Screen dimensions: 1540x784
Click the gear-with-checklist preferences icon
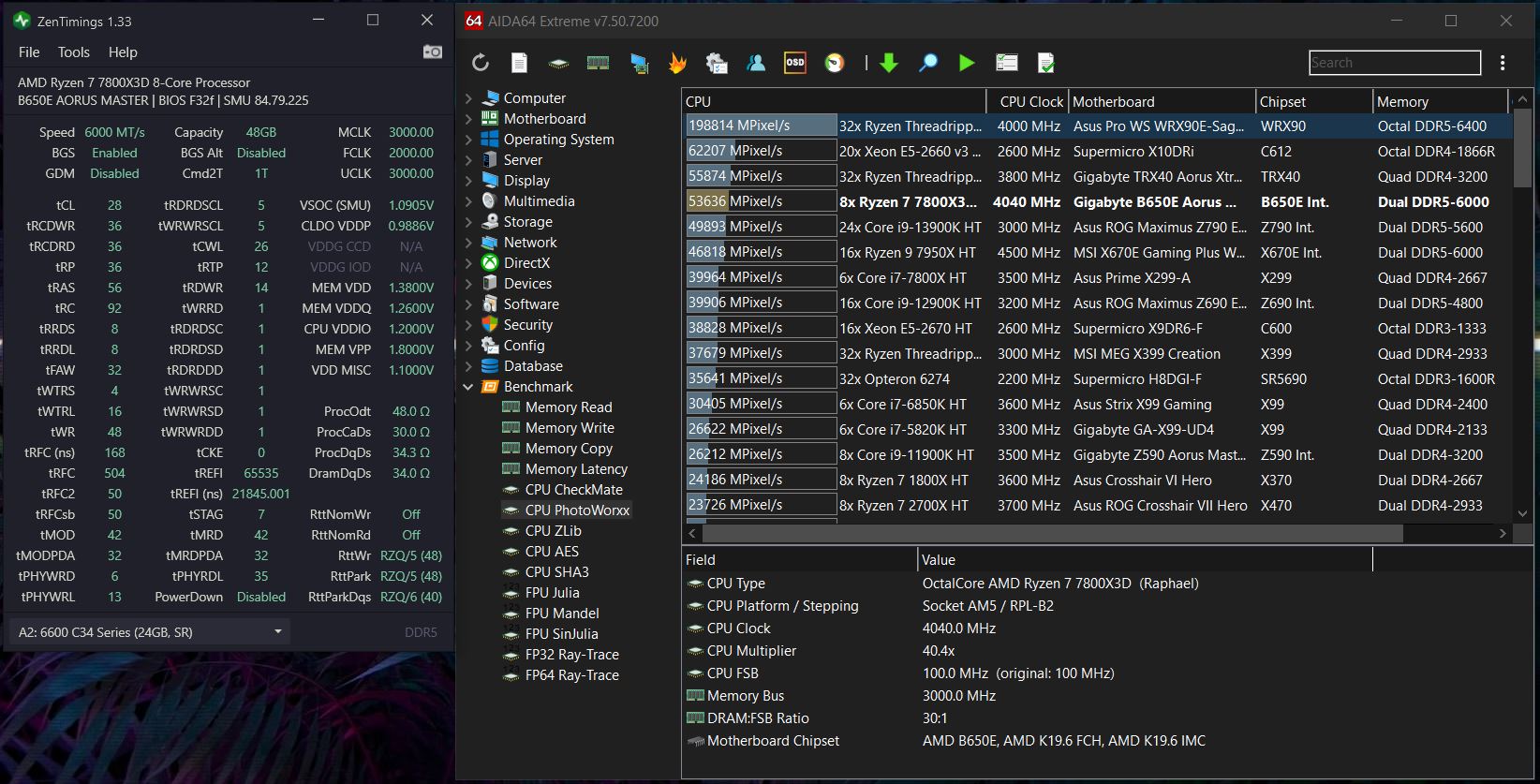click(x=717, y=63)
